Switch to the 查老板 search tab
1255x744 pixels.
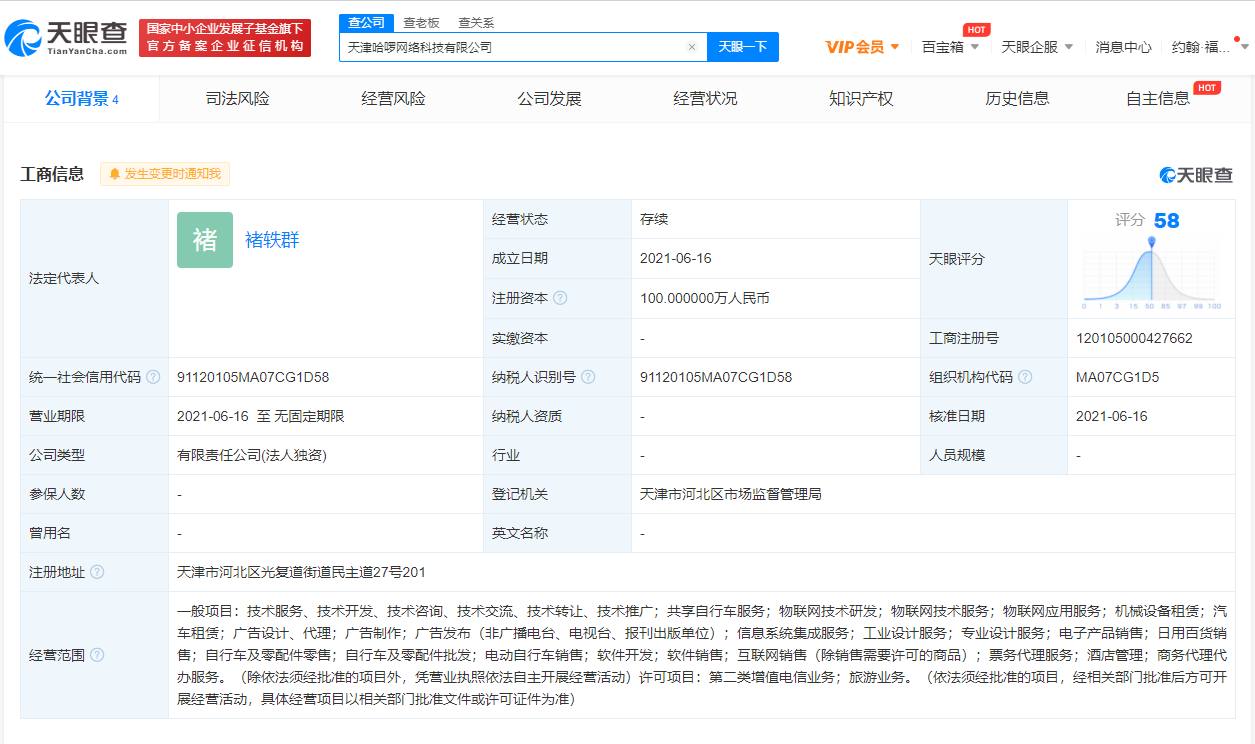(x=421, y=22)
